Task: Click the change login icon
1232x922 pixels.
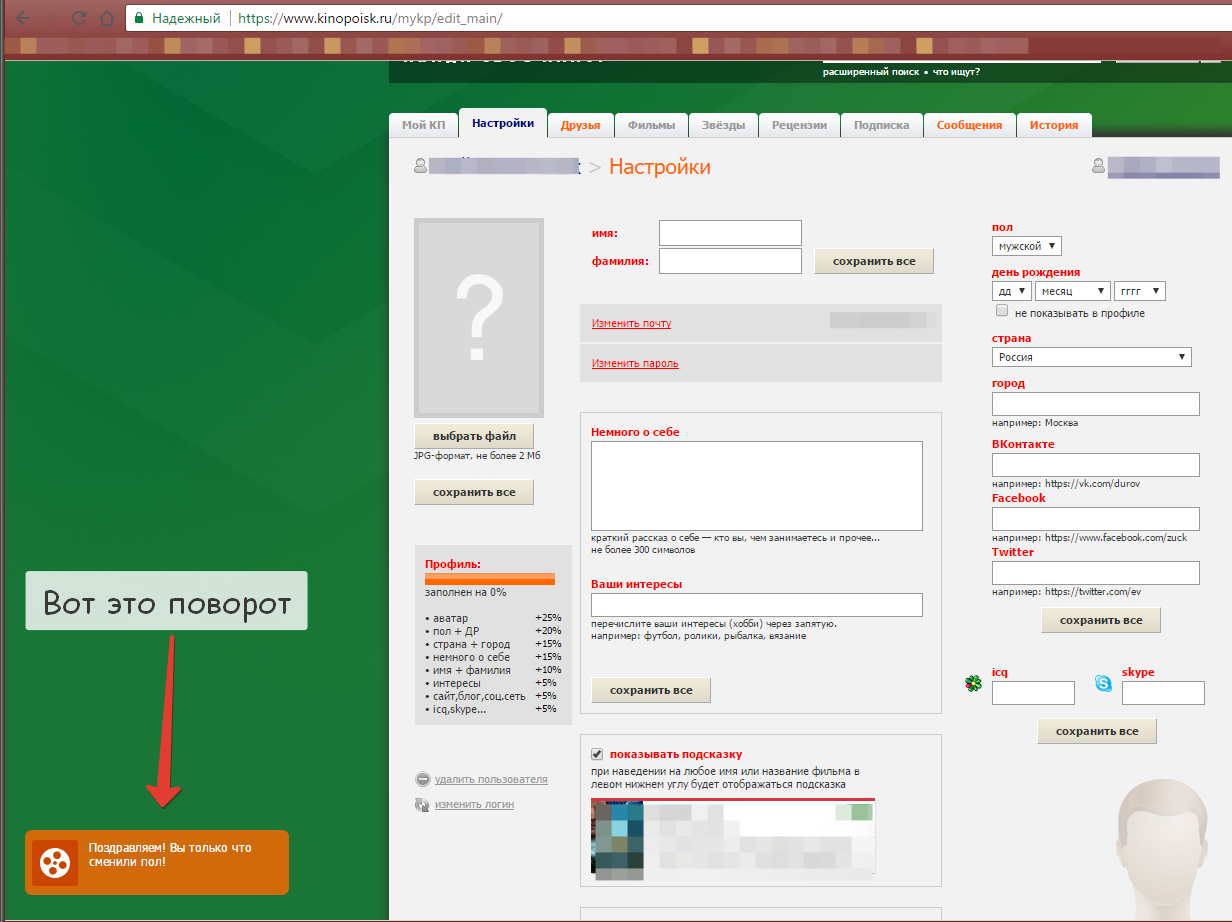Action: pyautogui.click(x=423, y=805)
